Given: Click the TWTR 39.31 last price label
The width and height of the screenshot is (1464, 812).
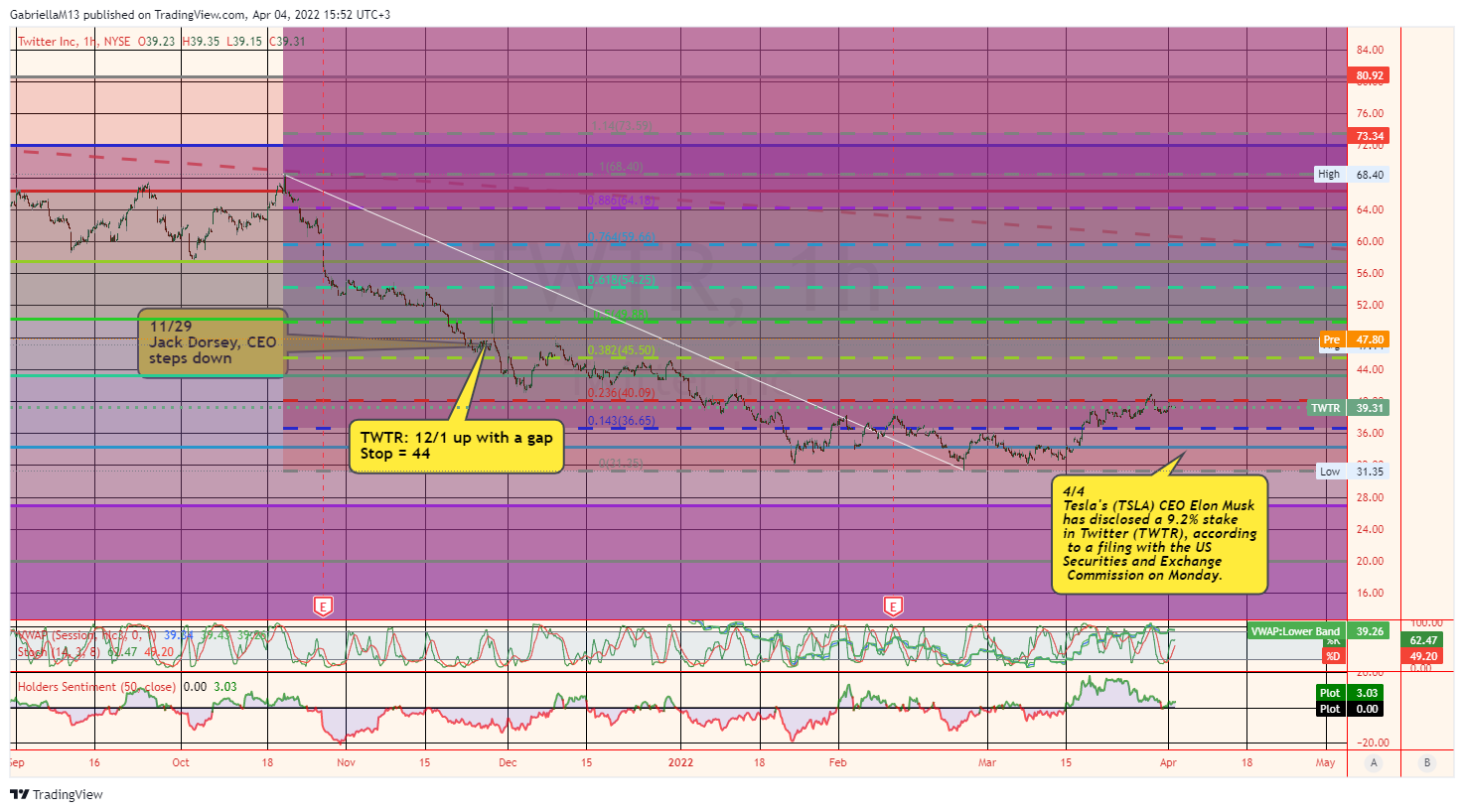Looking at the screenshot, I should coord(1348,408).
